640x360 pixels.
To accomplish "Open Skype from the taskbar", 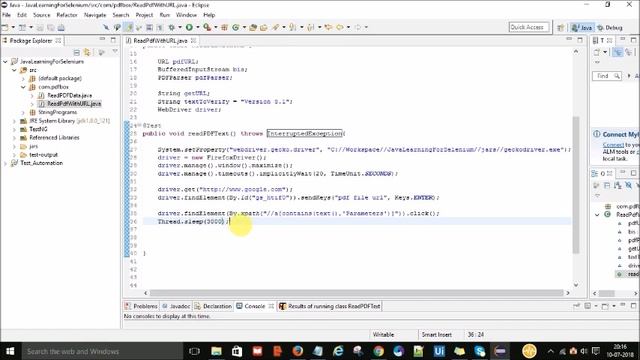I will (480, 351).
